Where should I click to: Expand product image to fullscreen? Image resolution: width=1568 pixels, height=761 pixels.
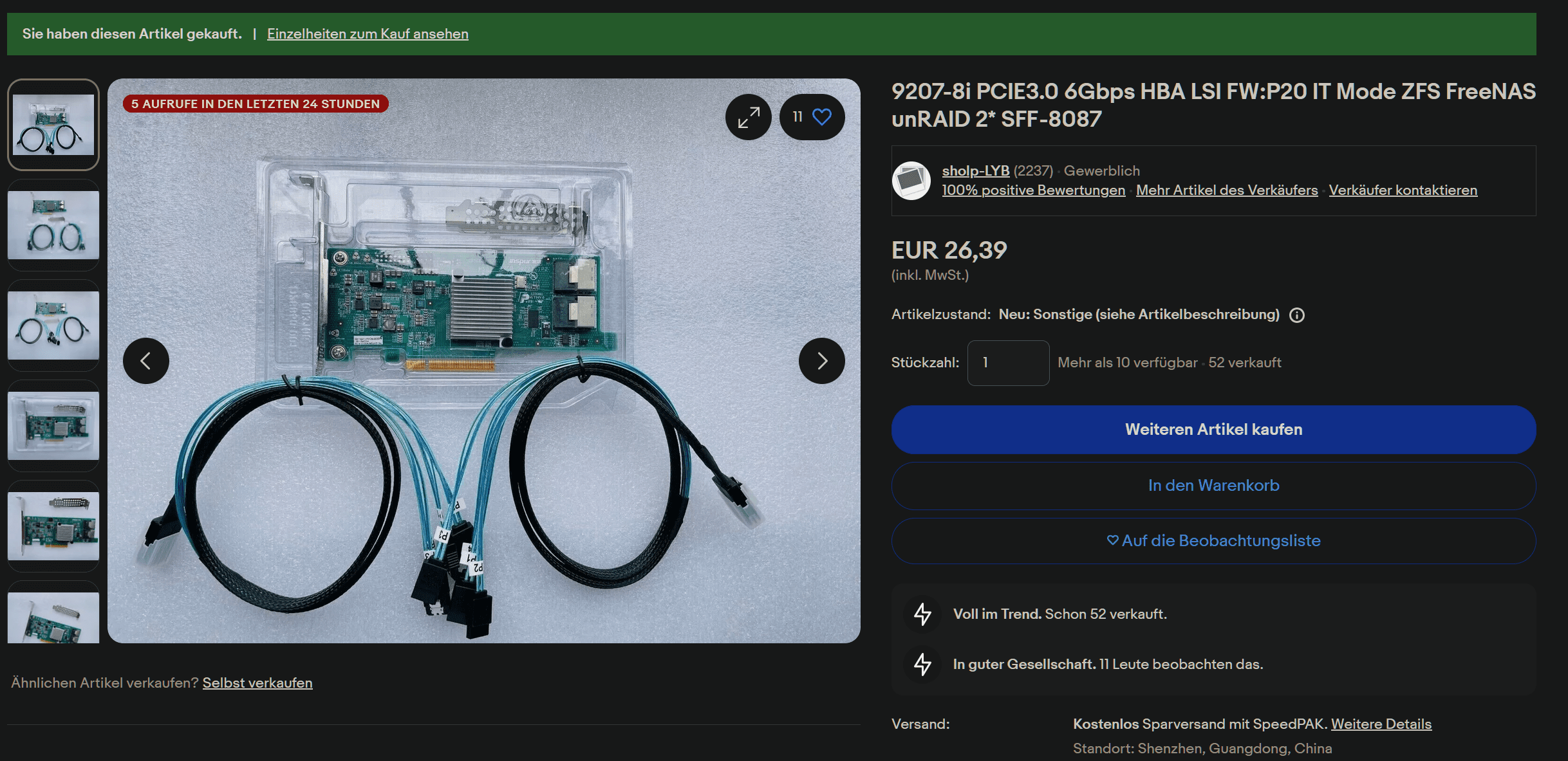[748, 117]
